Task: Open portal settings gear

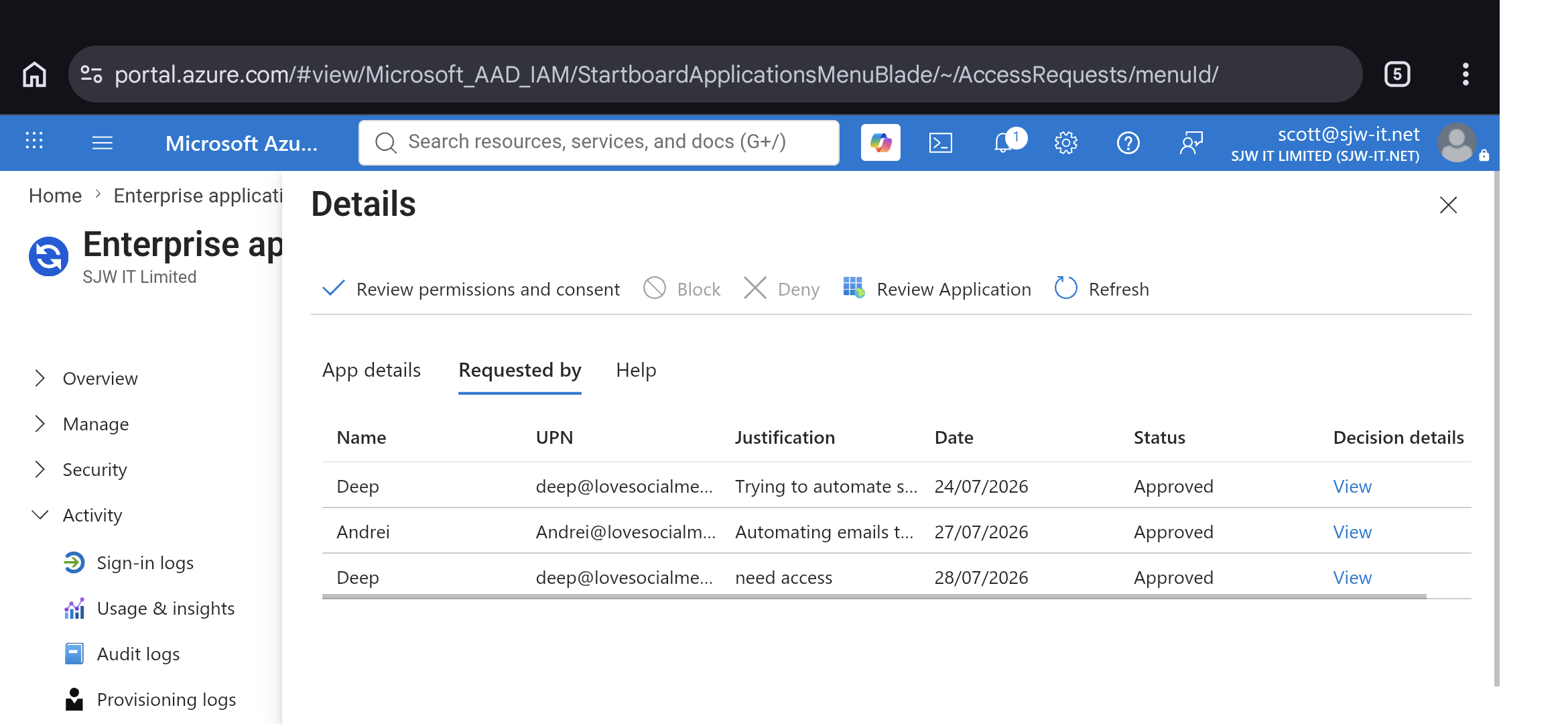Action: 1065,142
